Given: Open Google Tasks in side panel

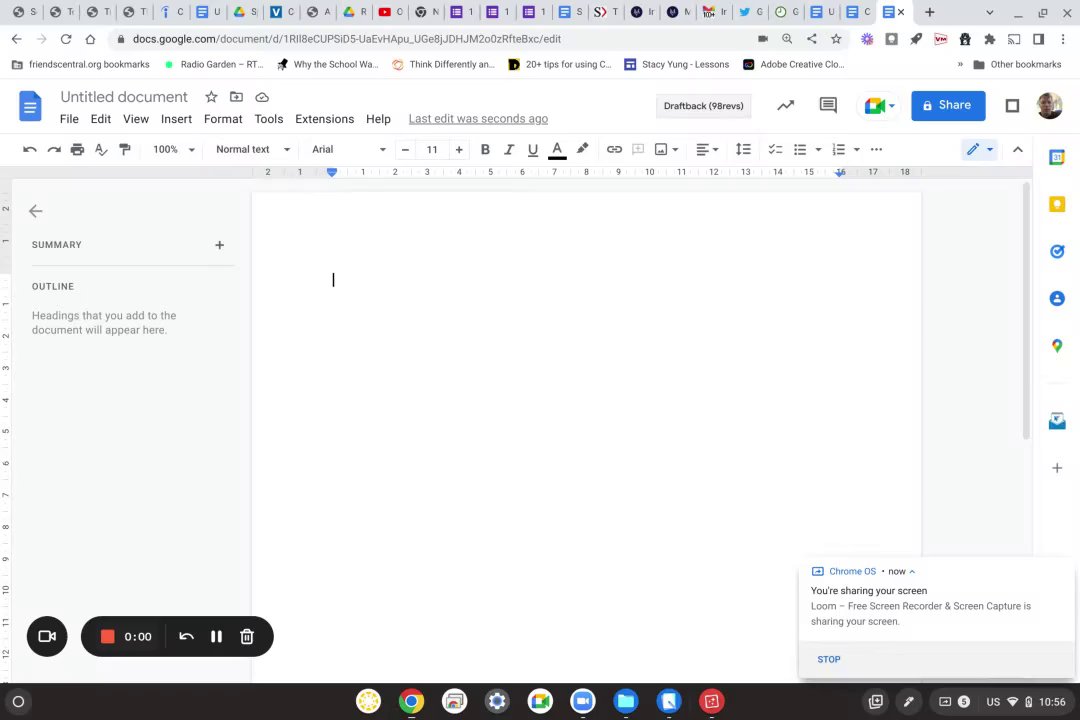Looking at the screenshot, I should coord(1057,251).
